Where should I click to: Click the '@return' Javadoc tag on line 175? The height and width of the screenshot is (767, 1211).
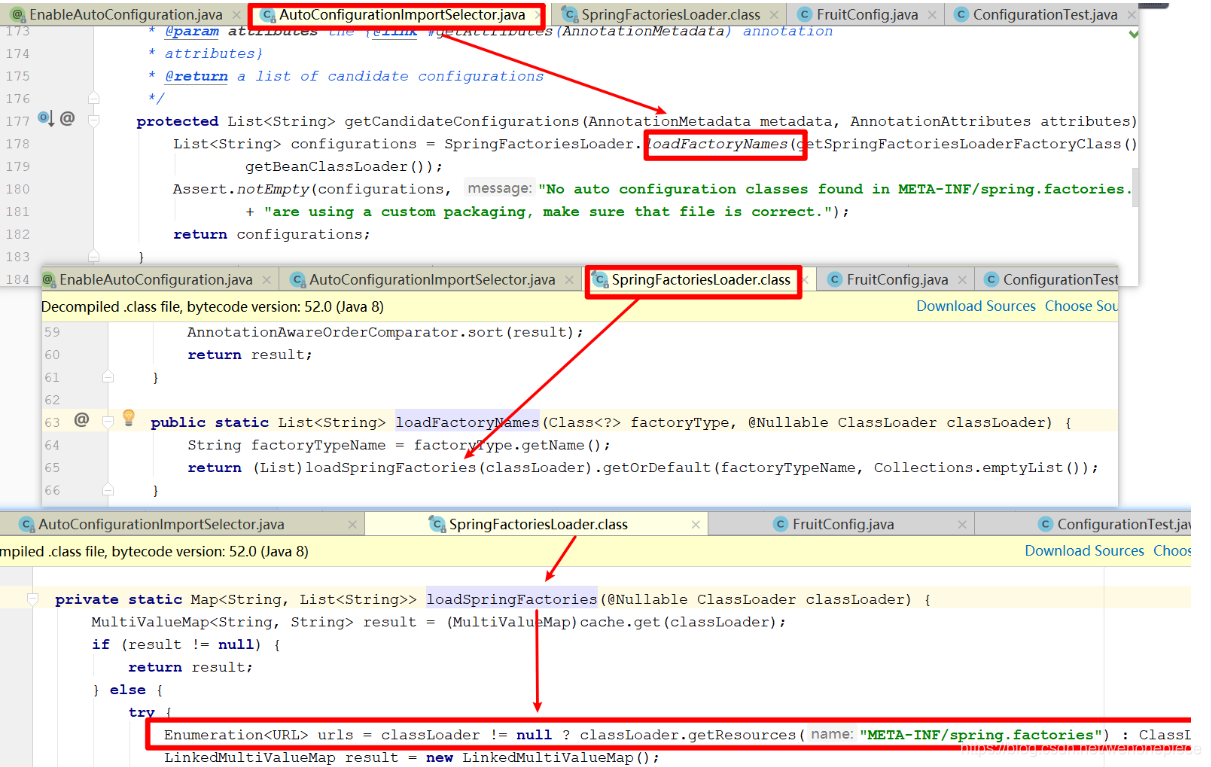click(x=196, y=76)
